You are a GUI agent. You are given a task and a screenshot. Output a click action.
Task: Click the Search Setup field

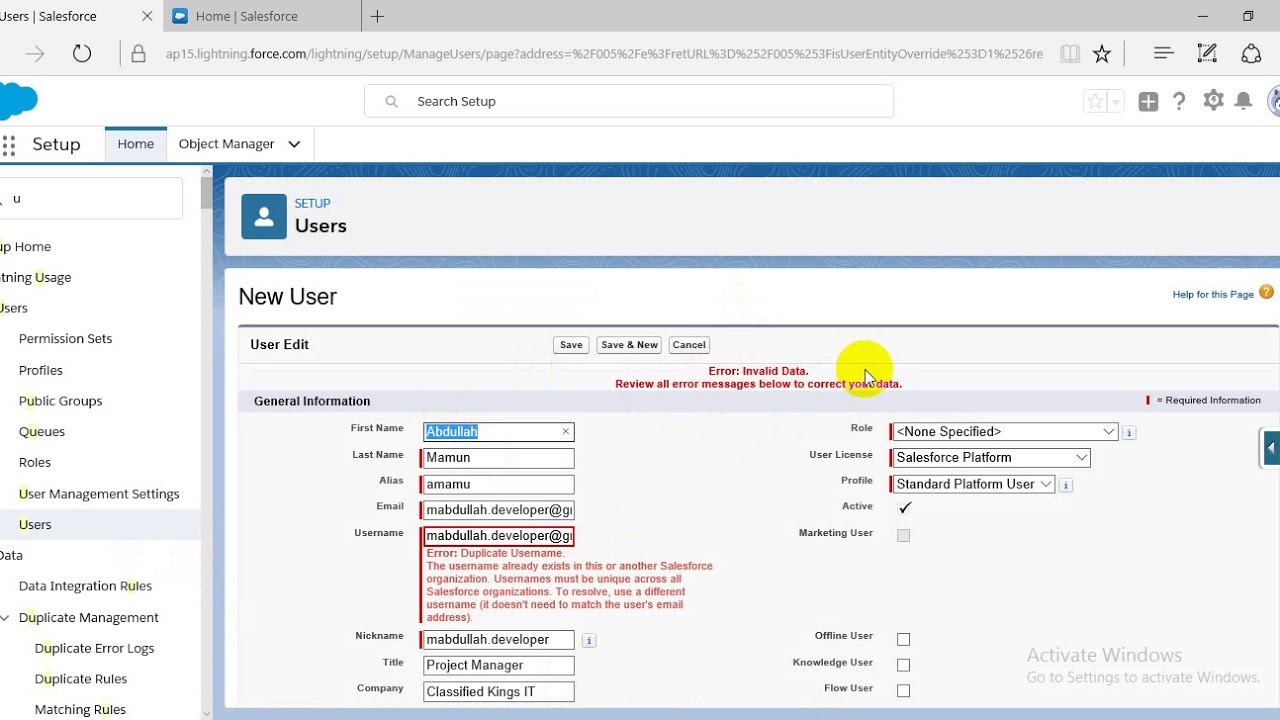(629, 101)
